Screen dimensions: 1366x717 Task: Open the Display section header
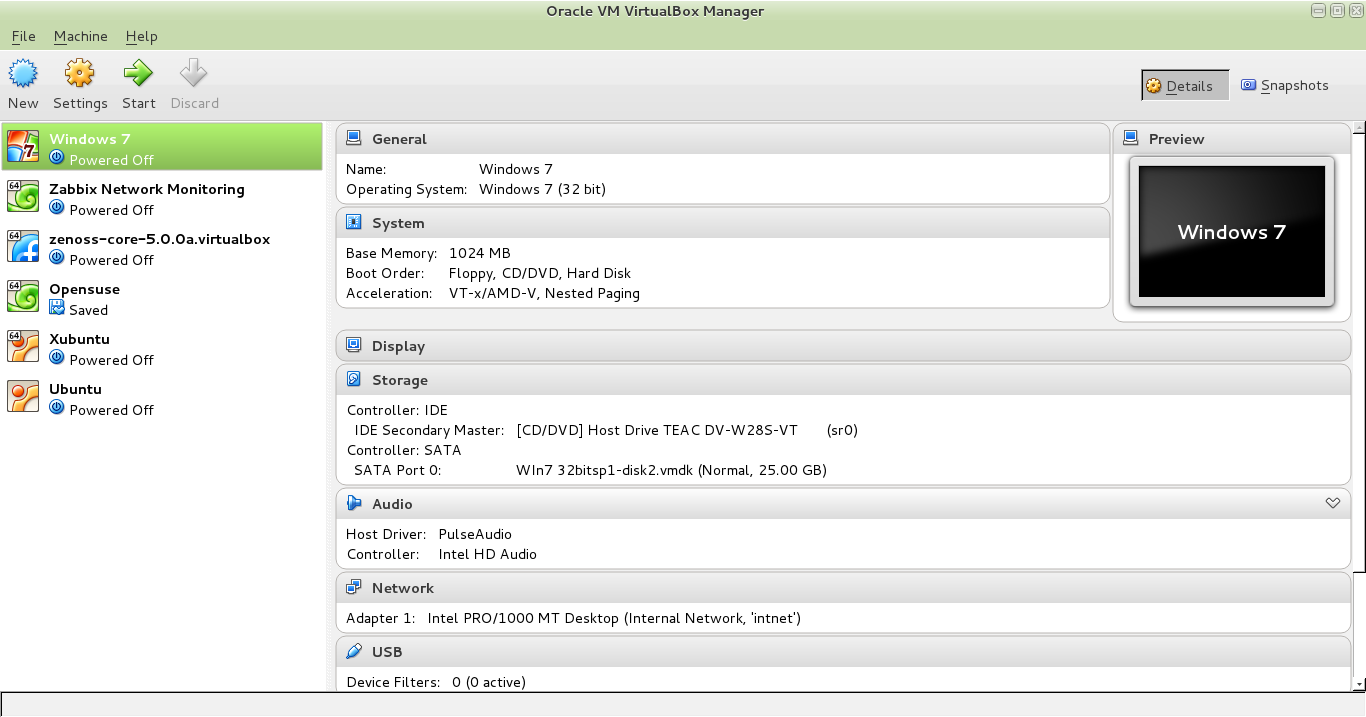[843, 346]
